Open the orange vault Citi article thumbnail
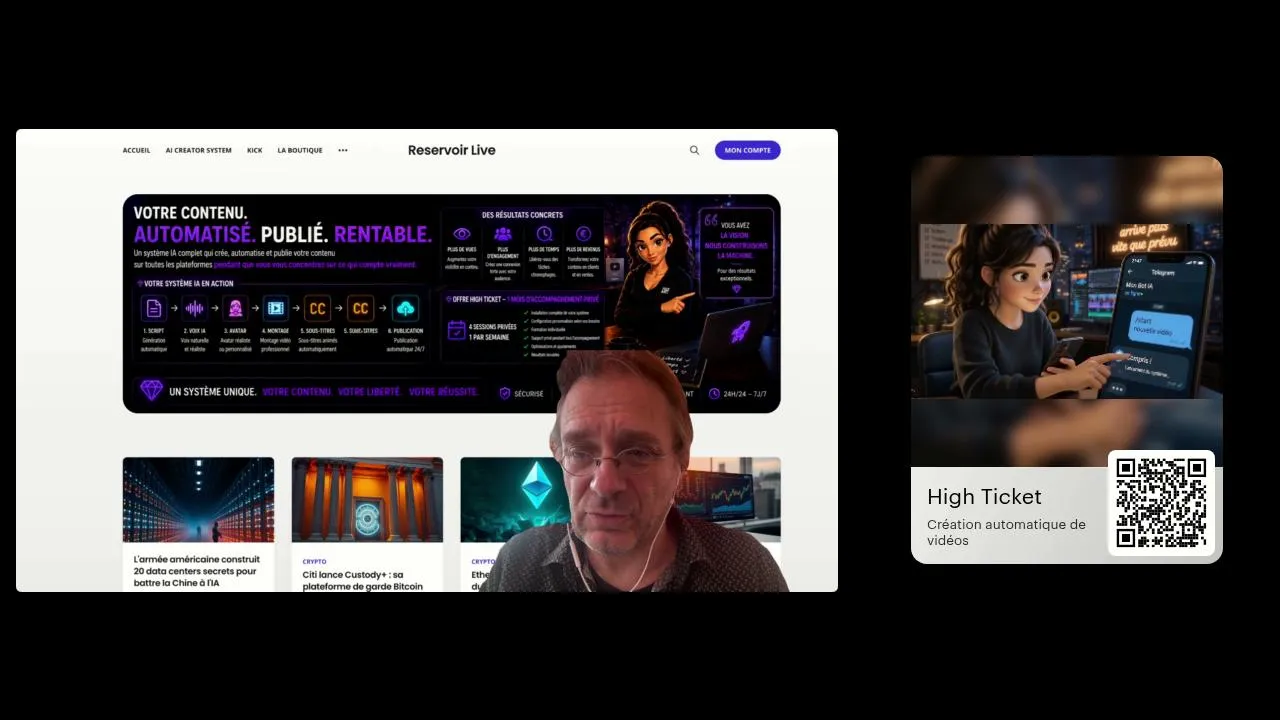 coord(367,500)
